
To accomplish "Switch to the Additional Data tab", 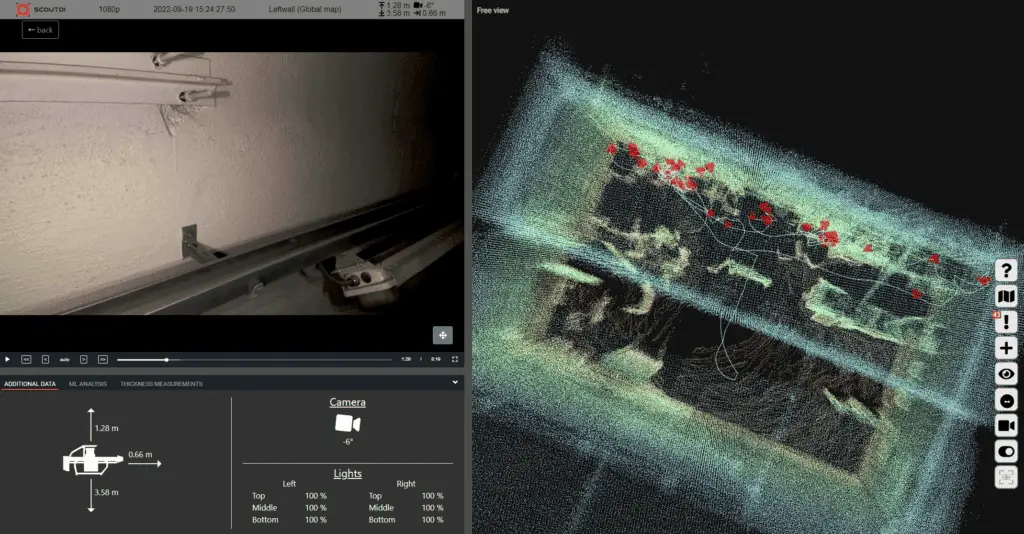I will (x=30, y=384).
